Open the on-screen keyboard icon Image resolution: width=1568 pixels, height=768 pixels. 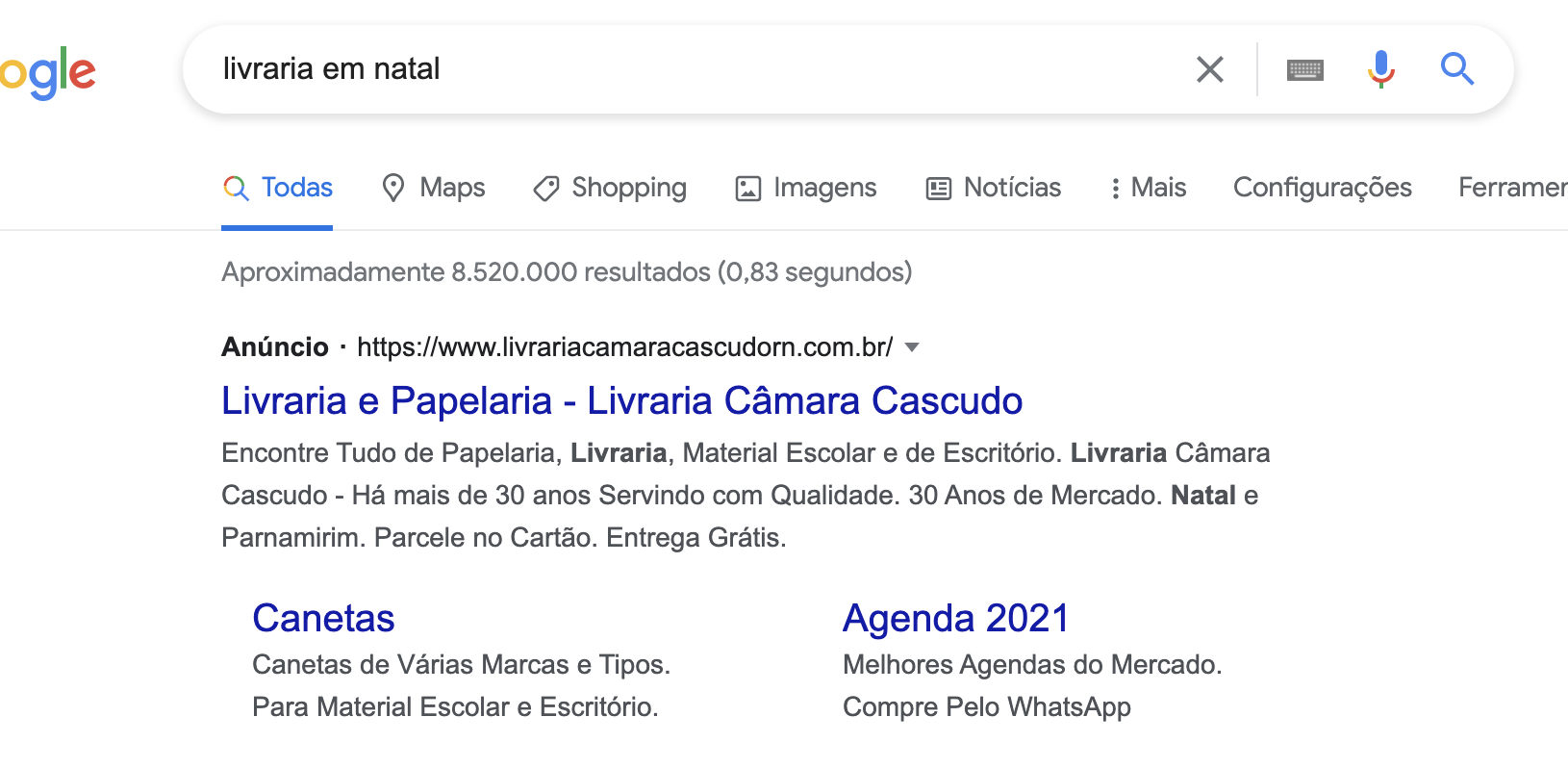click(1305, 69)
